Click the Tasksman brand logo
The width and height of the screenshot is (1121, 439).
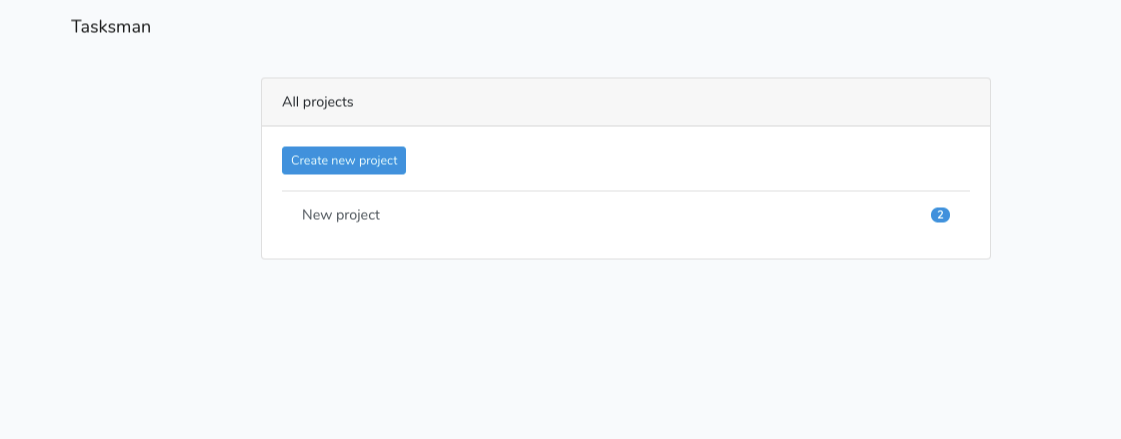pos(111,27)
